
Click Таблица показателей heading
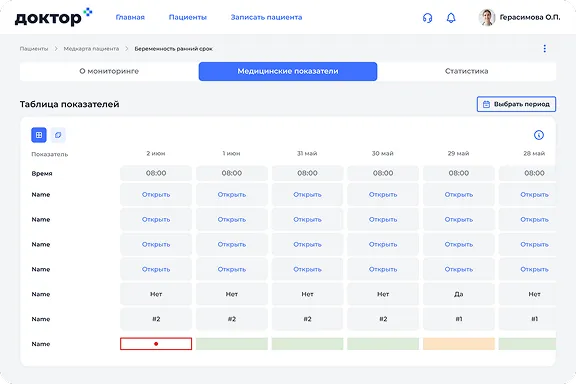click(69, 104)
